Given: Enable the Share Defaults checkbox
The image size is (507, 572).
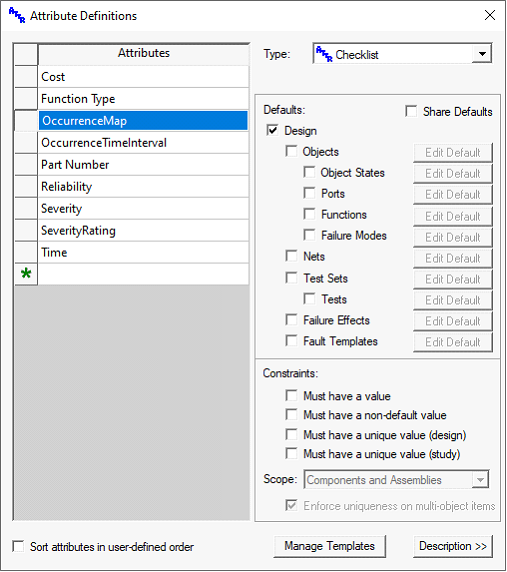Looking at the screenshot, I should tap(411, 111).
